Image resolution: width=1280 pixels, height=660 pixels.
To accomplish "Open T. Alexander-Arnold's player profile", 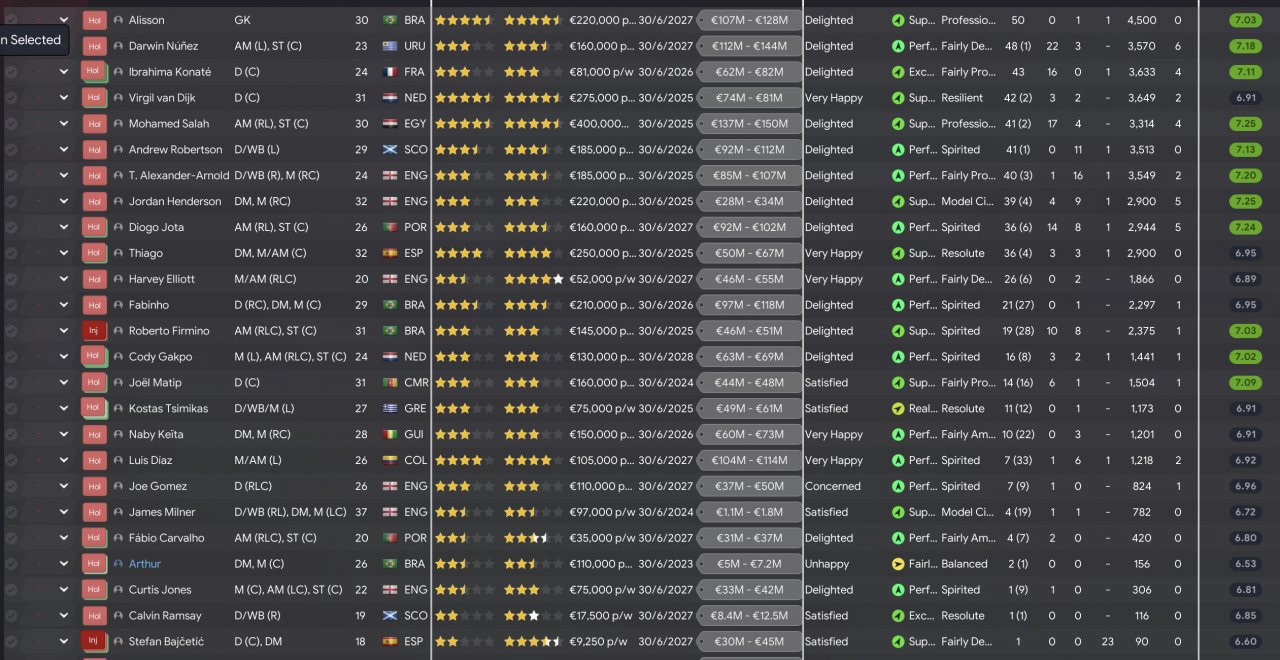I will point(178,176).
